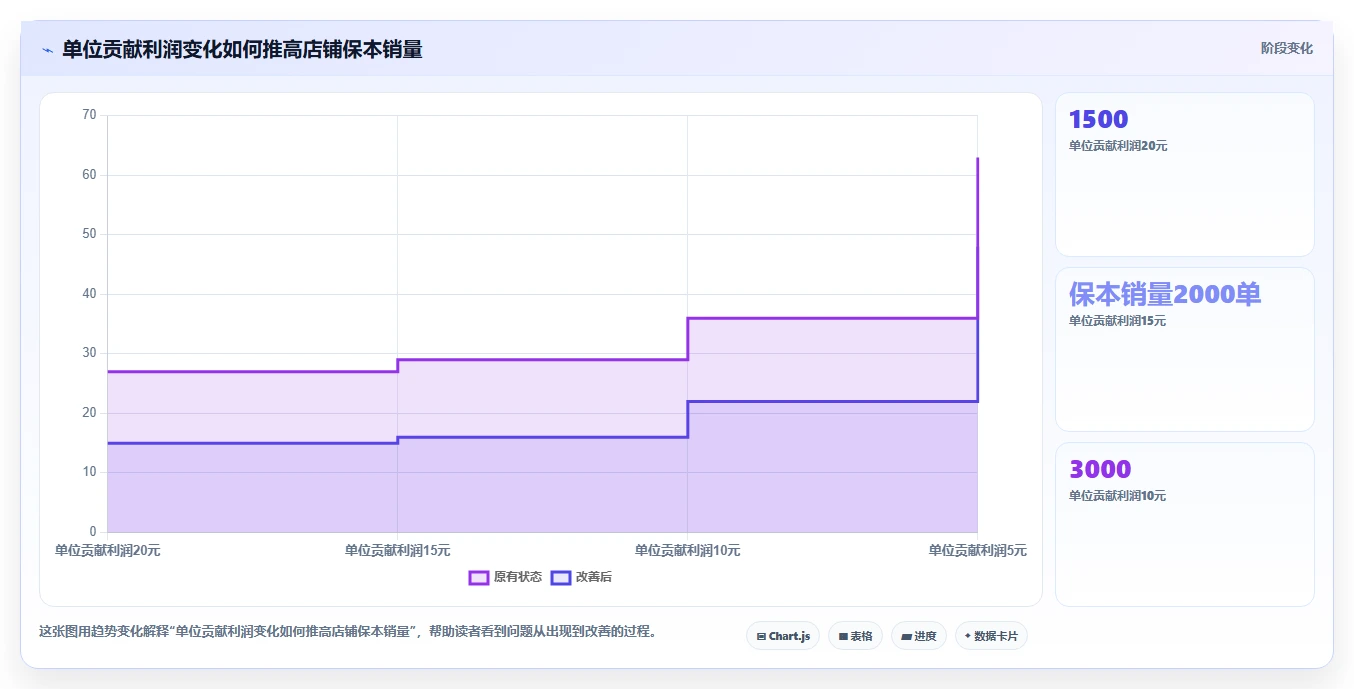Click the 进度 tag's progress icon
Image resolution: width=1354 pixels, height=689 pixels.
[906, 636]
